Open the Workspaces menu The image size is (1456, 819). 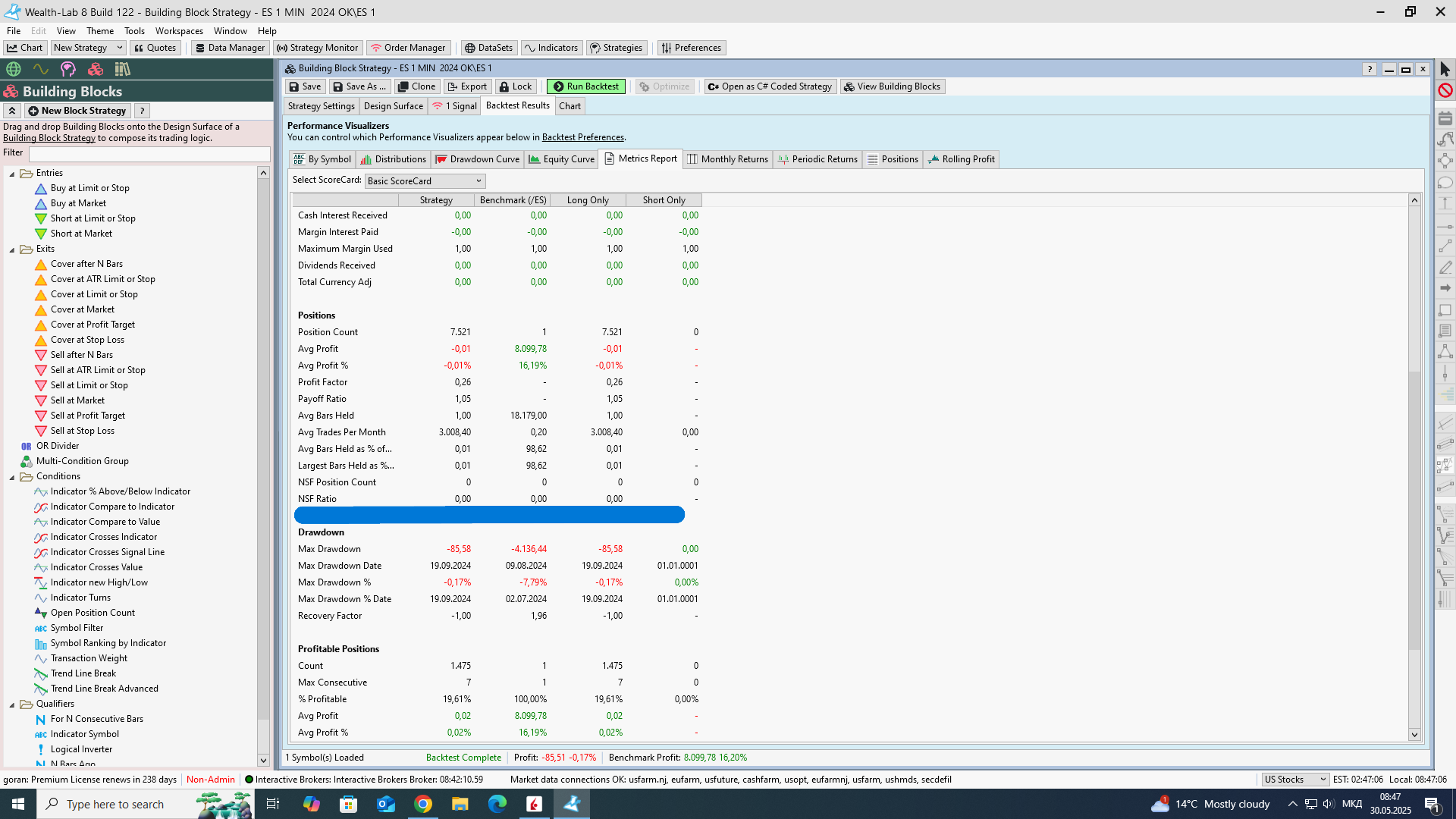[179, 31]
